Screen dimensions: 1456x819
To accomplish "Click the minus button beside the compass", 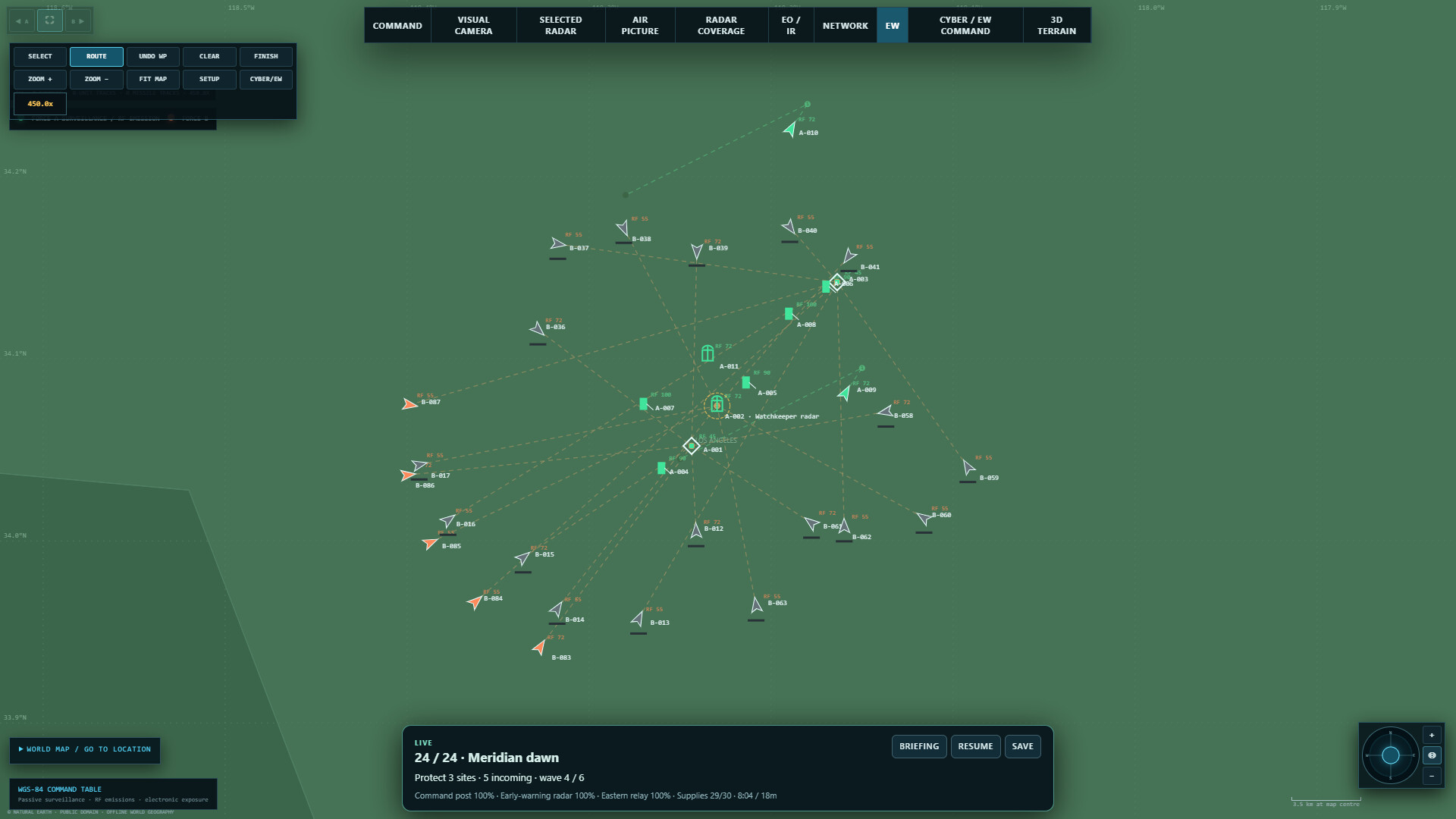I will (x=1432, y=776).
